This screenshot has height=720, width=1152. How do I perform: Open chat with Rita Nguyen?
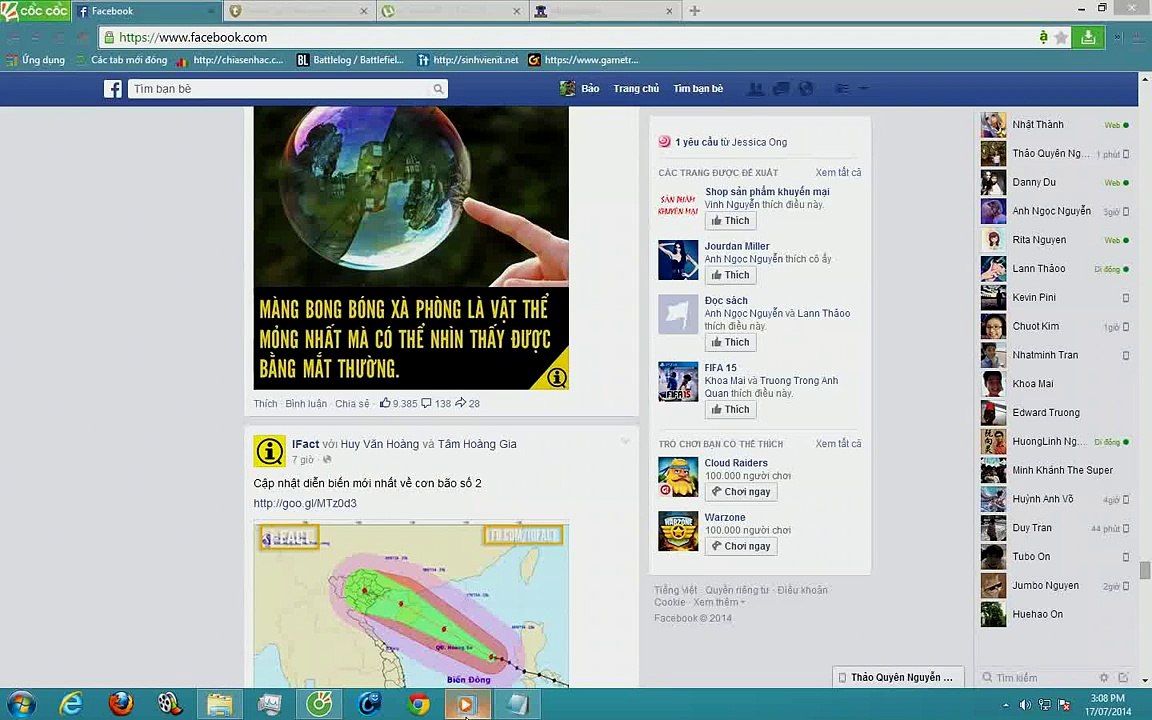(x=1055, y=240)
